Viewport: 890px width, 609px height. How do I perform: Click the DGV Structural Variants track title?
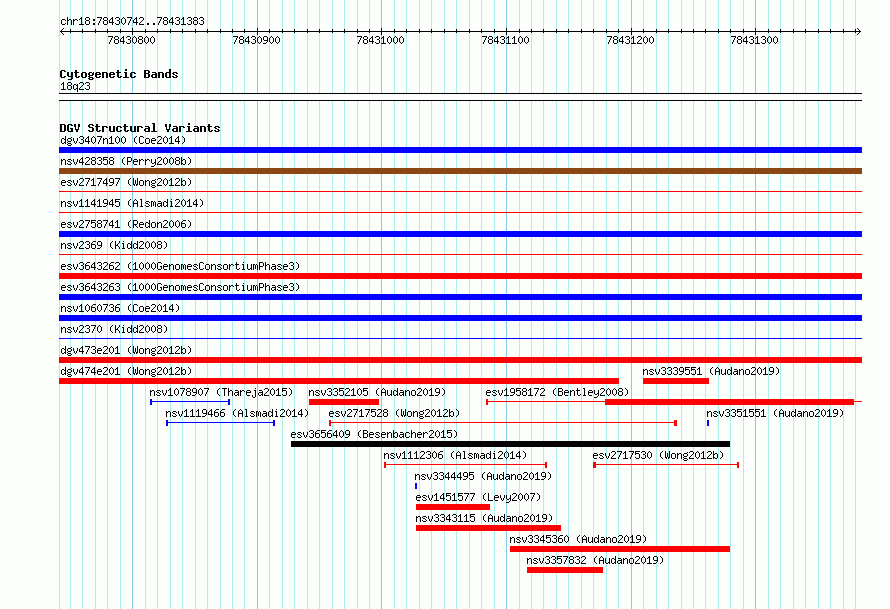(140, 128)
